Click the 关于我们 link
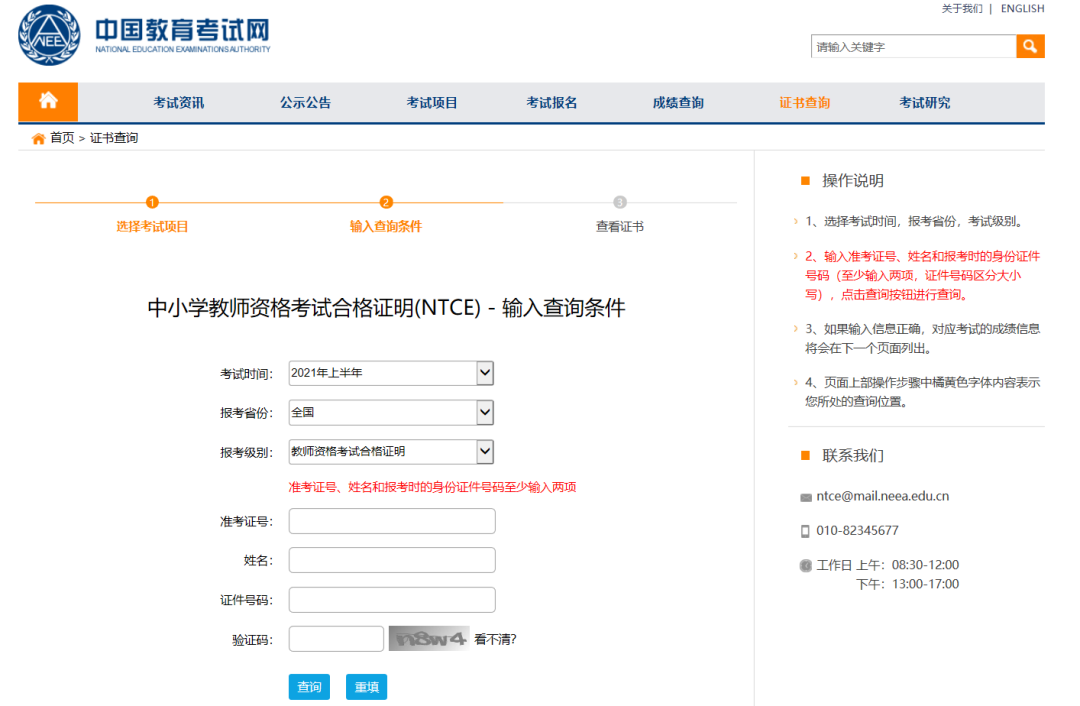 point(962,8)
